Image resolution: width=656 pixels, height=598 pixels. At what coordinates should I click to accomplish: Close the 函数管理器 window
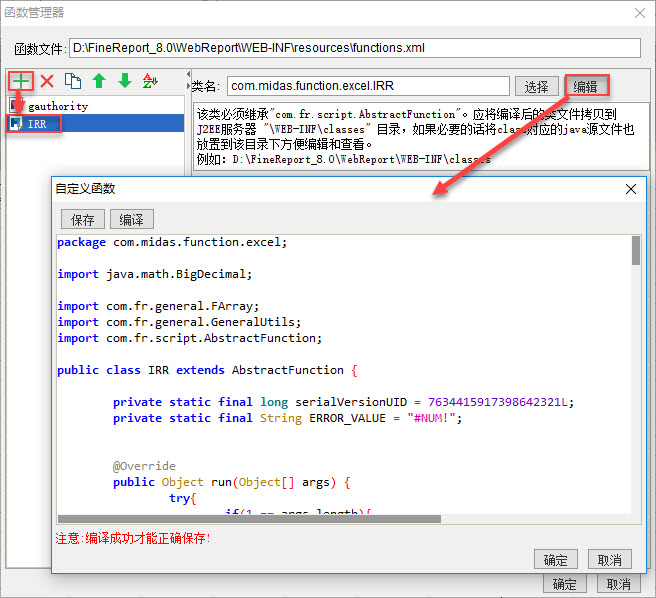click(x=640, y=13)
